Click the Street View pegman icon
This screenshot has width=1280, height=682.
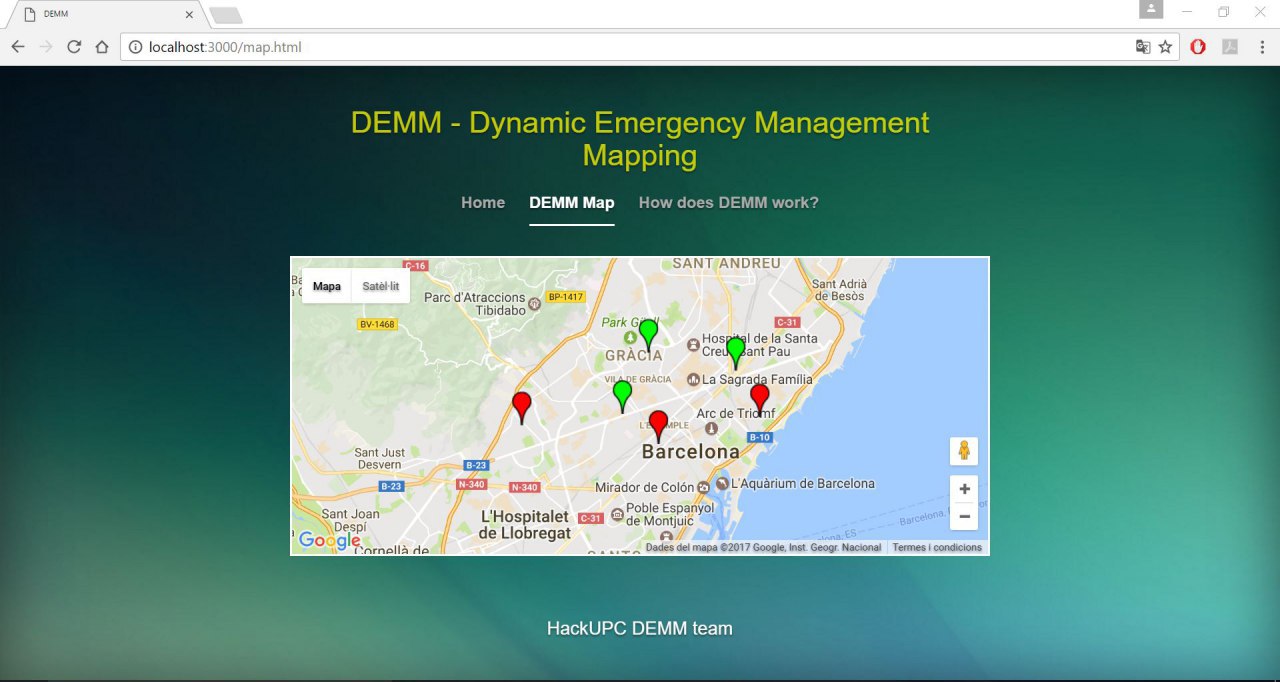pyautogui.click(x=964, y=451)
